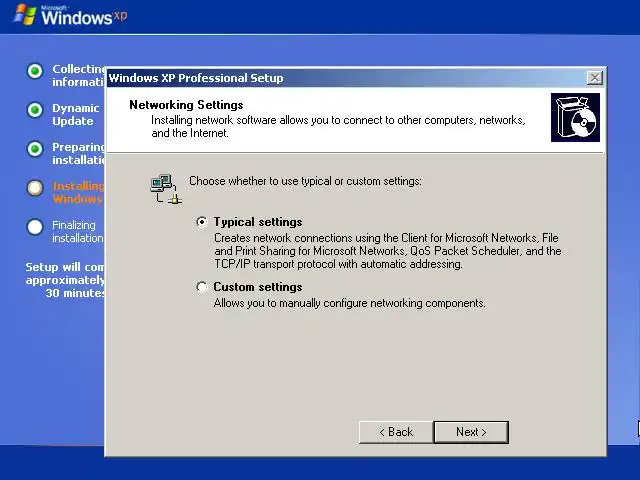
Task: Click the 'Allows you to manually configure' text
Action: coord(349,303)
